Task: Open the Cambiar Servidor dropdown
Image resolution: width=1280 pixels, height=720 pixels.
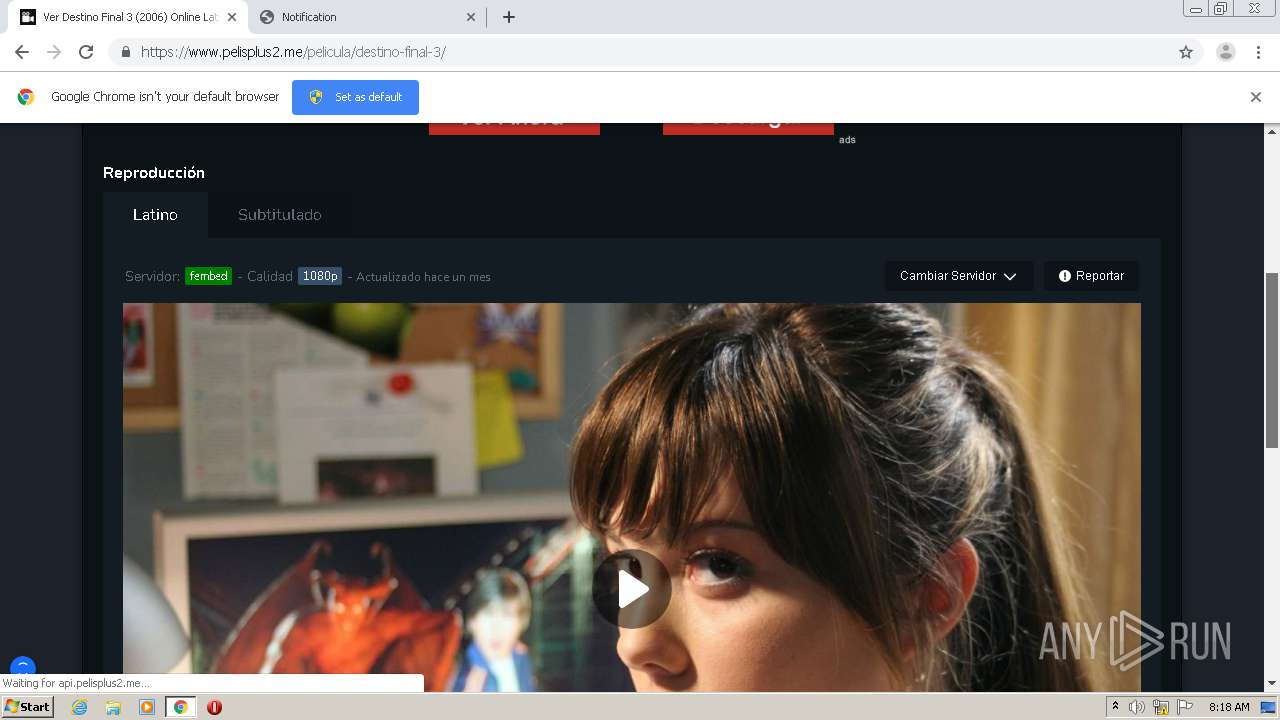Action: 958,276
